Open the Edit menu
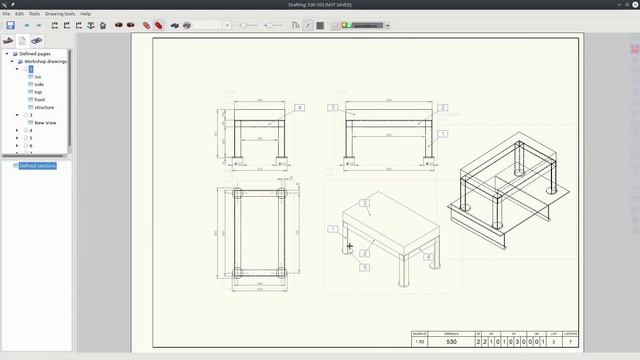 click(x=20, y=13)
